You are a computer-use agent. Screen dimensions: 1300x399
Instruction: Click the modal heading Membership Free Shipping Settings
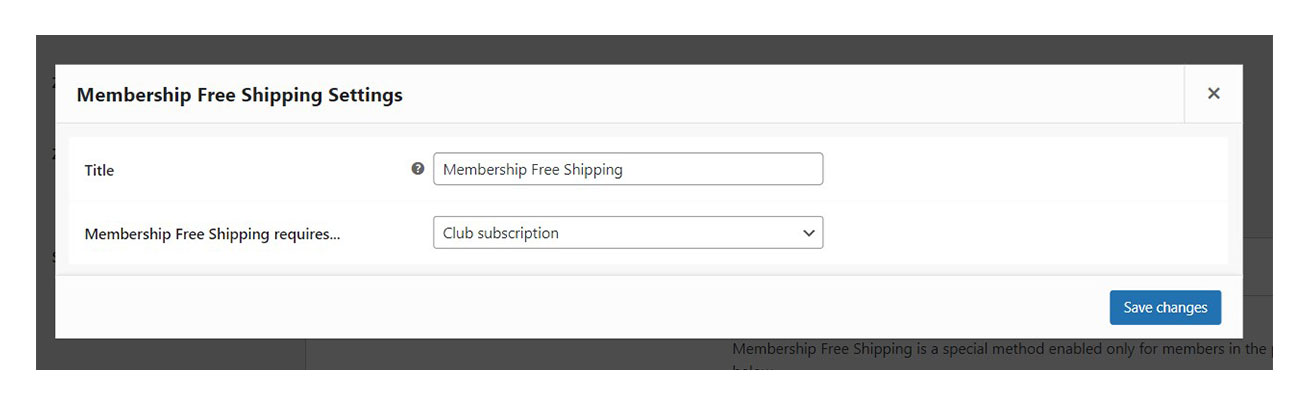coord(240,95)
